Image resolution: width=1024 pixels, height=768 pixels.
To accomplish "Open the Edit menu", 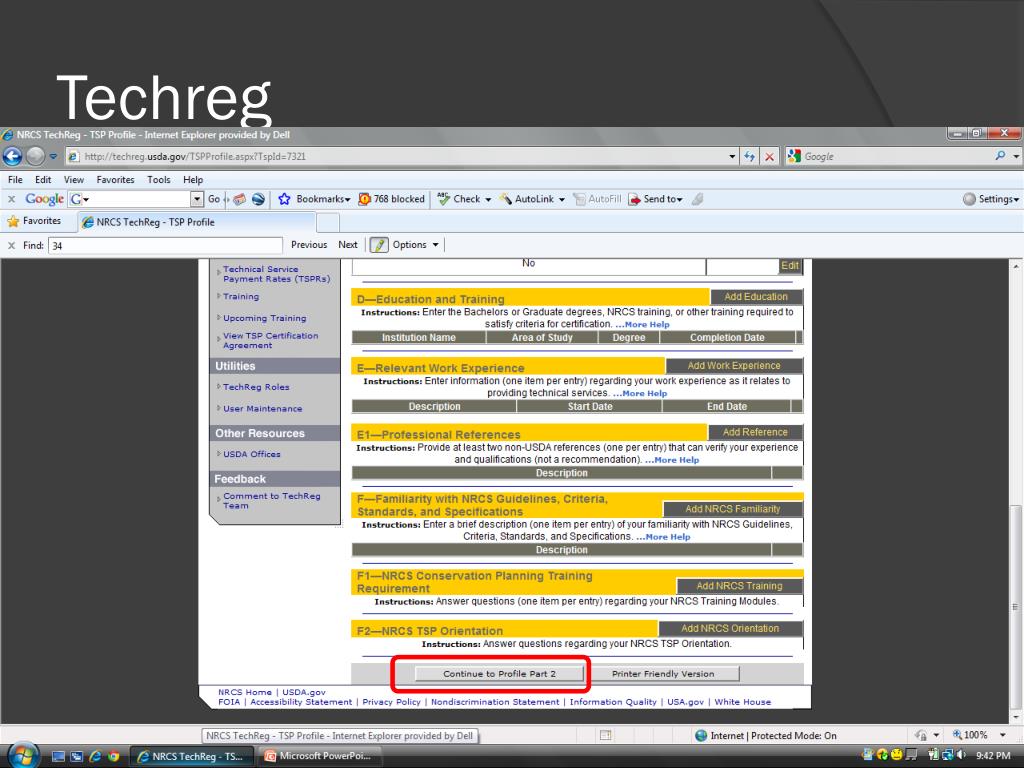I will pos(43,180).
